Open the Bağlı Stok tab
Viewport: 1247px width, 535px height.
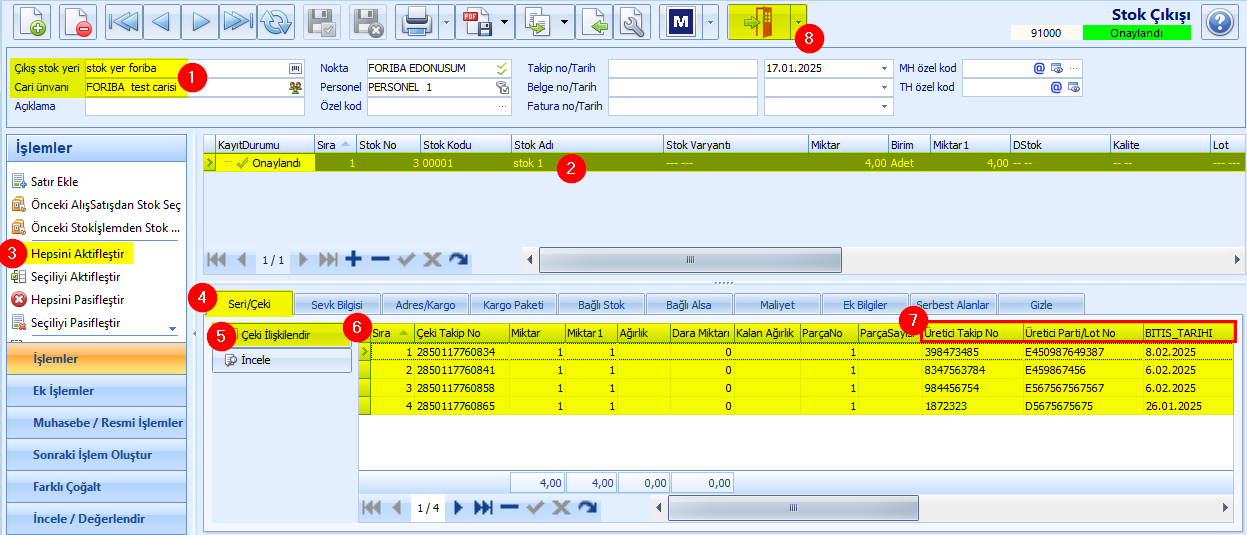pyautogui.click(x=601, y=304)
